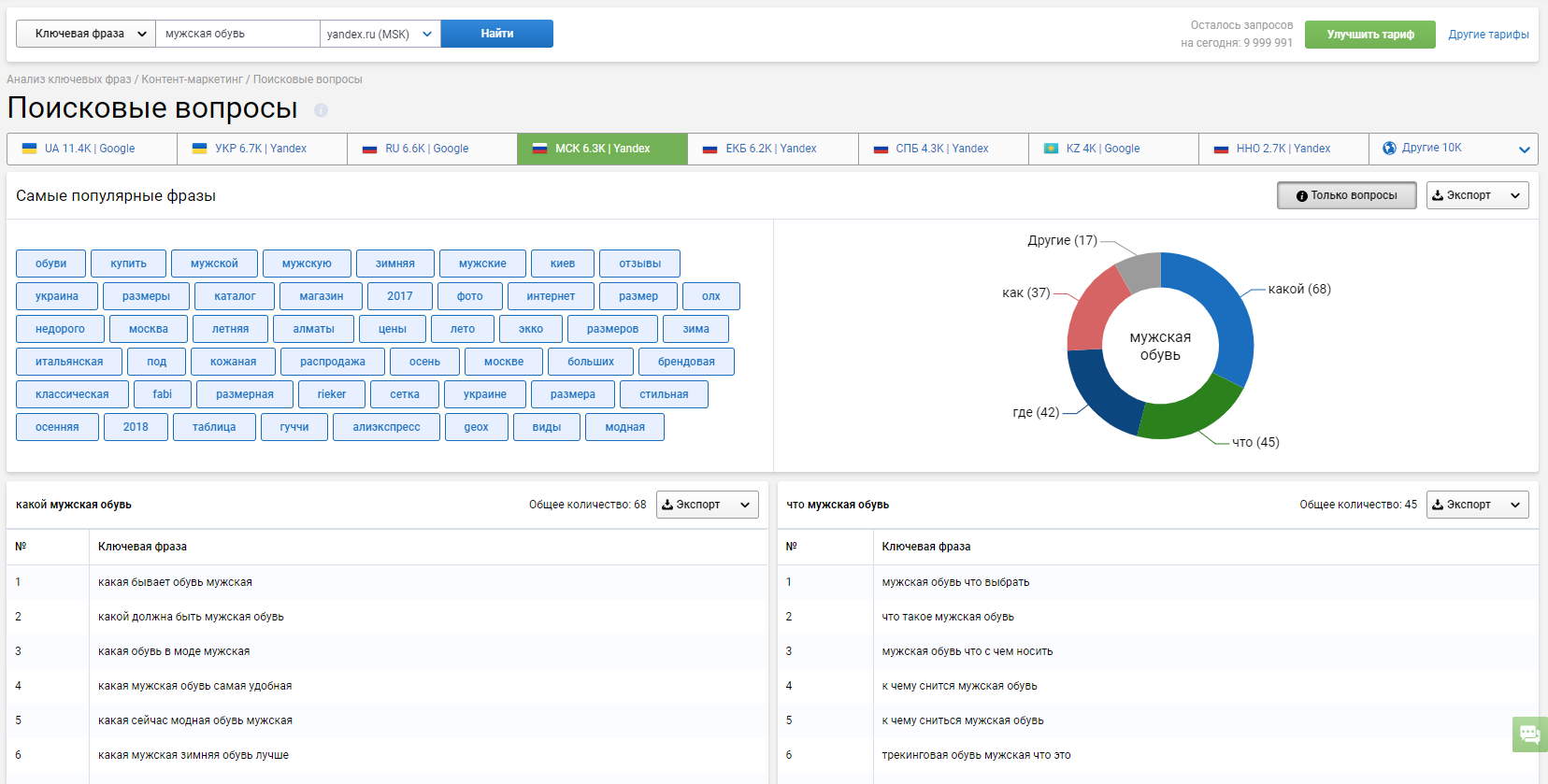1548x784 pixels.
Task: Click row какая бывает обувь мужская
Action: [x=387, y=582]
